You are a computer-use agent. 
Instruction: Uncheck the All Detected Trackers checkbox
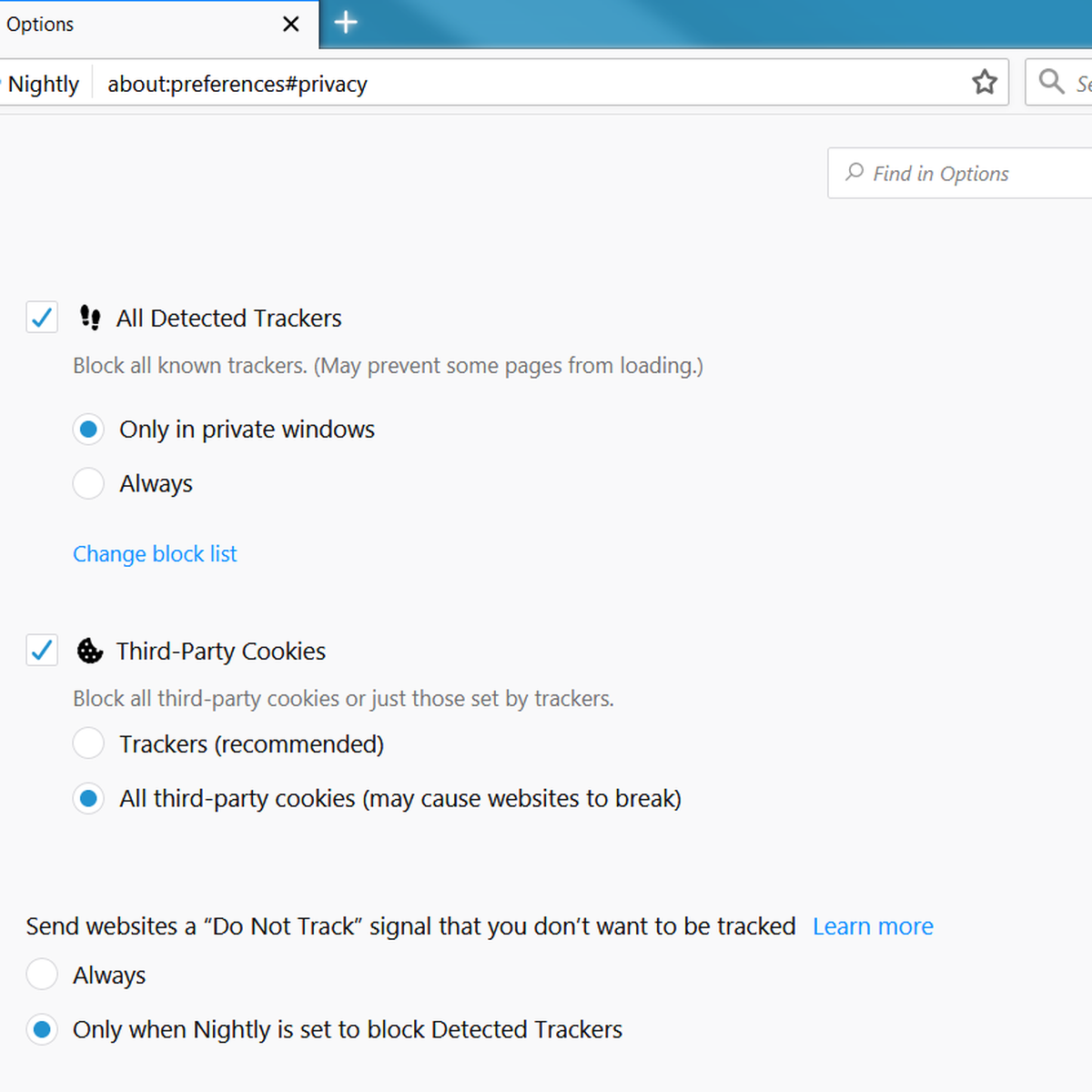coord(42,318)
